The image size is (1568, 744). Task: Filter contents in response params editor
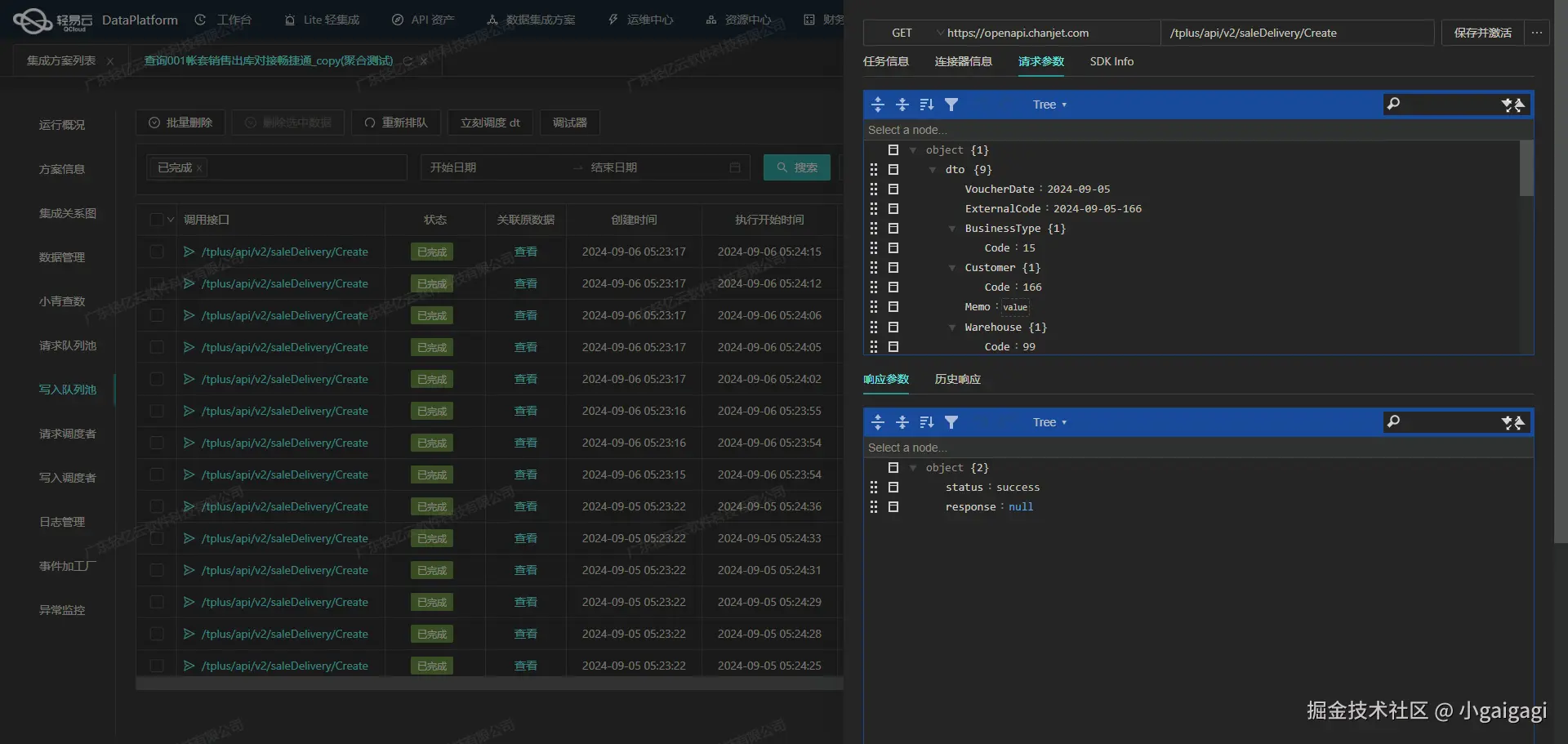click(x=951, y=422)
